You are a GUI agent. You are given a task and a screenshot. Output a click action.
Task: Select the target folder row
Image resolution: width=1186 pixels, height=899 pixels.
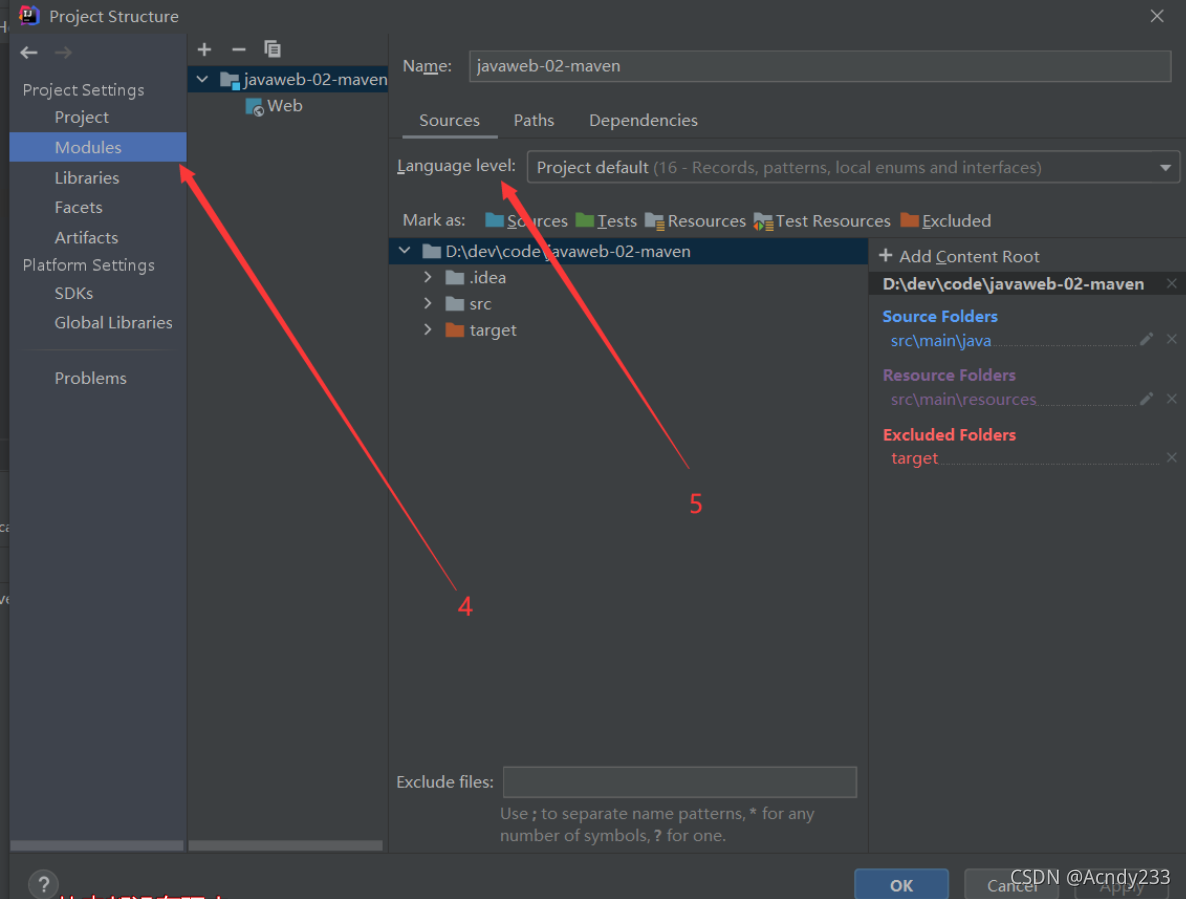point(628,330)
